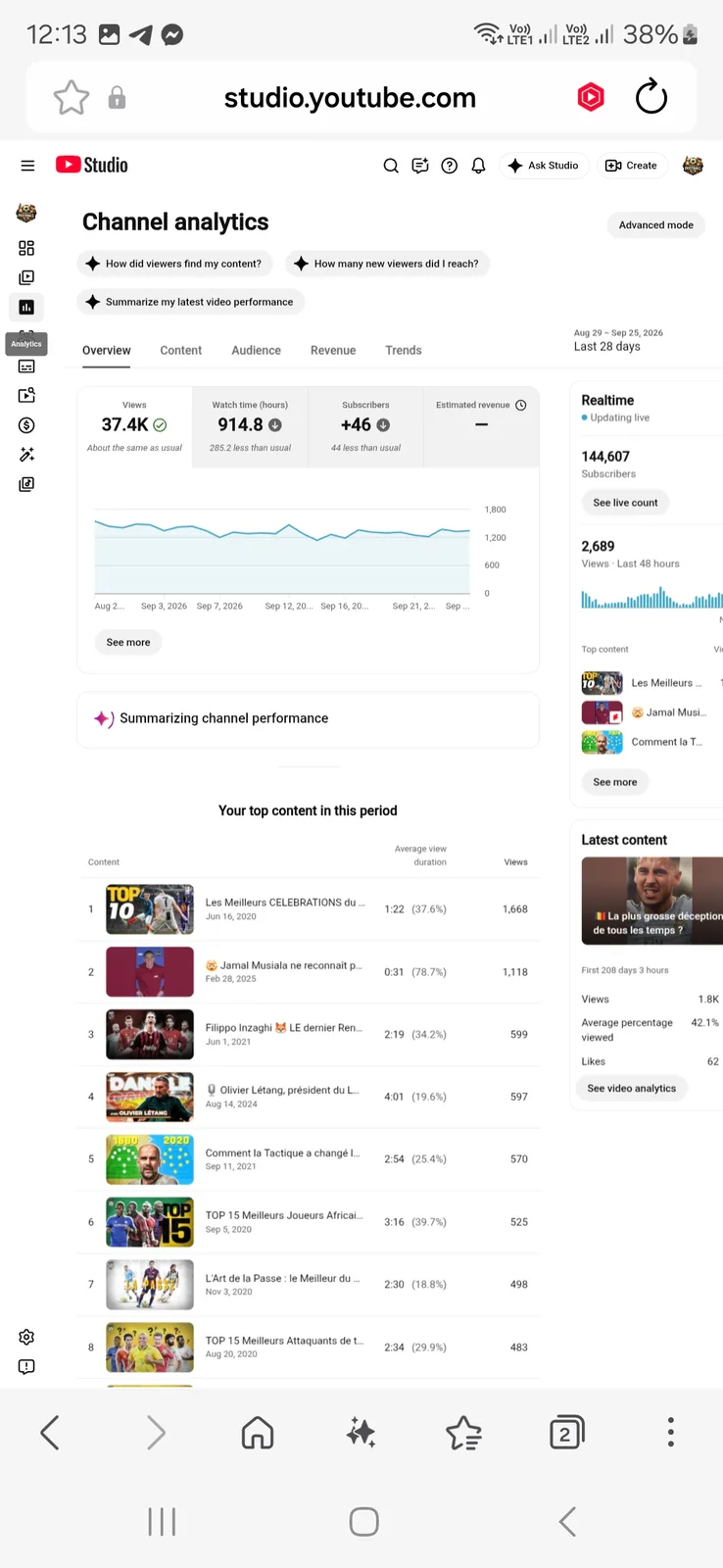Open 'TOP 15 Meilleurs Attaquants' video title
723x1568 pixels.
284,1341
